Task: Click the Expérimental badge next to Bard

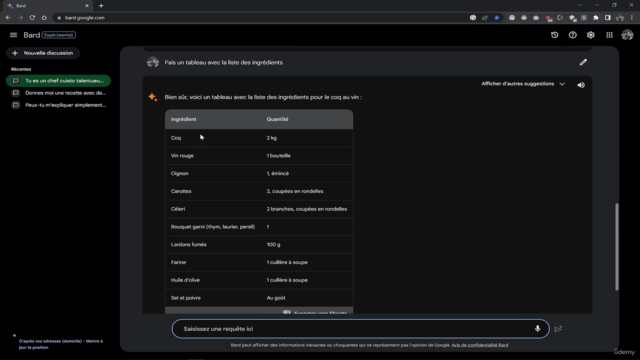Action: coord(59,35)
